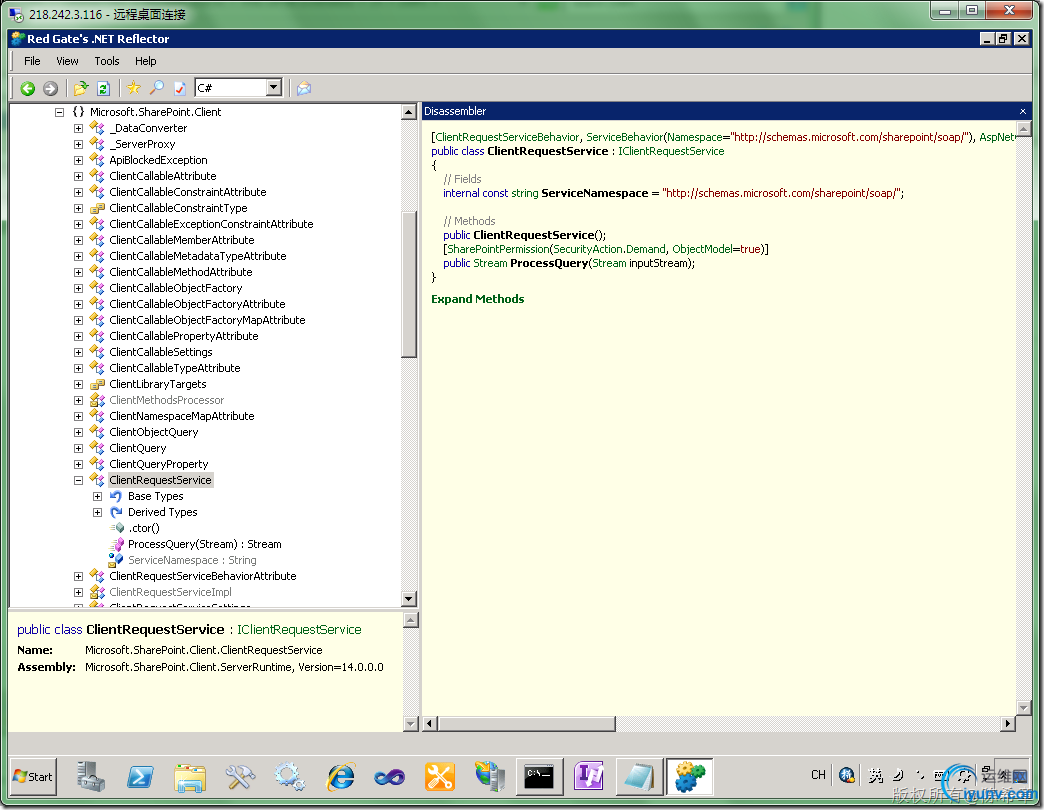The height and width of the screenshot is (810, 1044).
Task: Collapse the Microsoft.SharePoint.Client namespace node
Action: pos(59,112)
